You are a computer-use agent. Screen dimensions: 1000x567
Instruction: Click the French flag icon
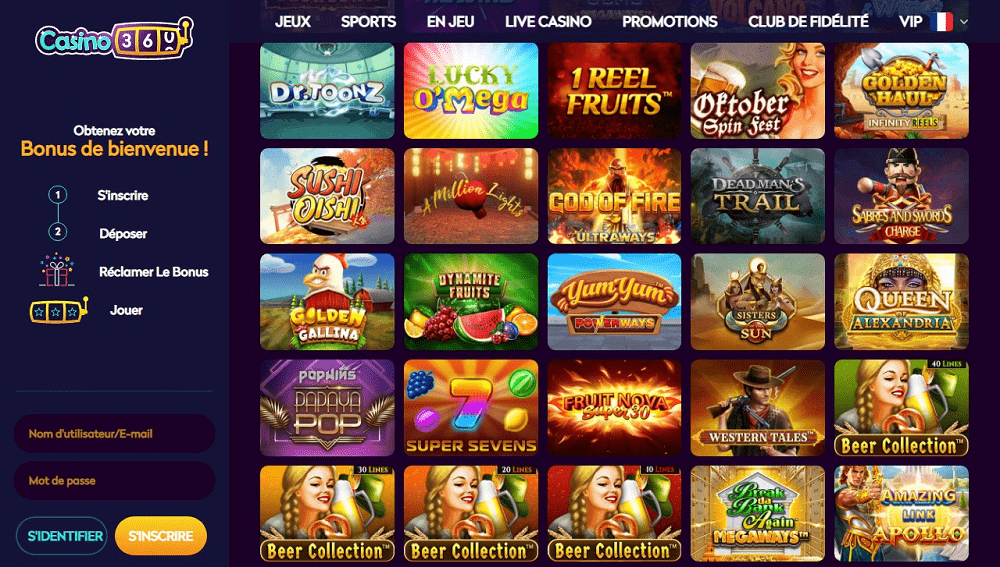pyautogui.click(x=941, y=22)
